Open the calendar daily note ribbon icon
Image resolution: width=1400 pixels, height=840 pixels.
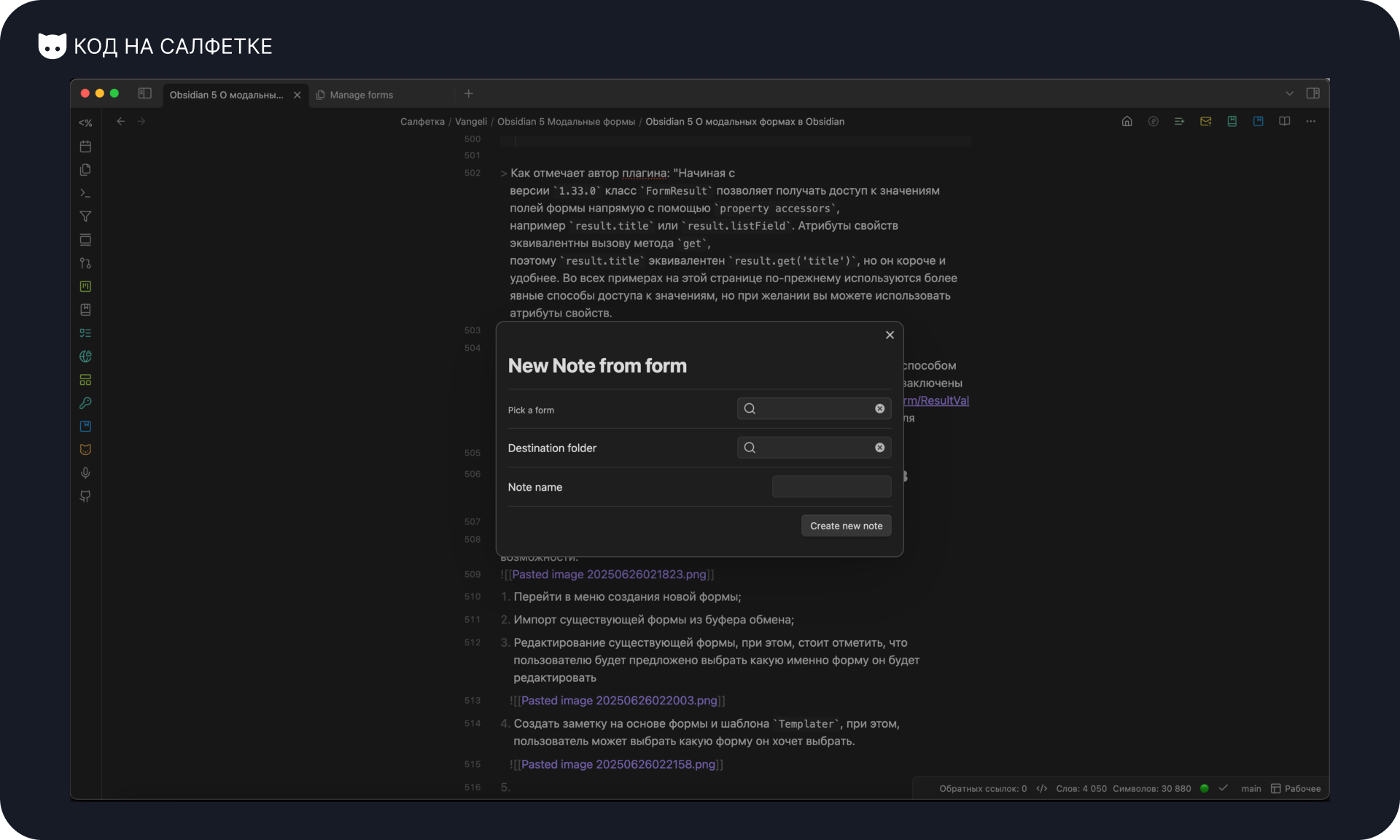click(85, 147)
